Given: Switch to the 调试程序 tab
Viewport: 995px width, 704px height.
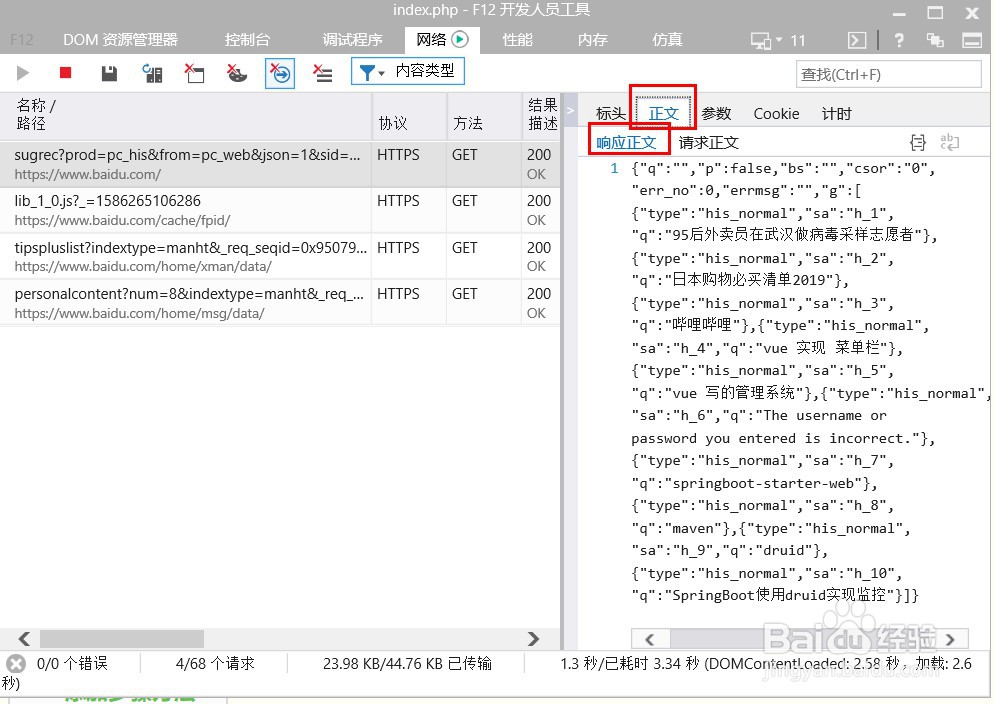Looking at the screenshot, I should 352,40.
